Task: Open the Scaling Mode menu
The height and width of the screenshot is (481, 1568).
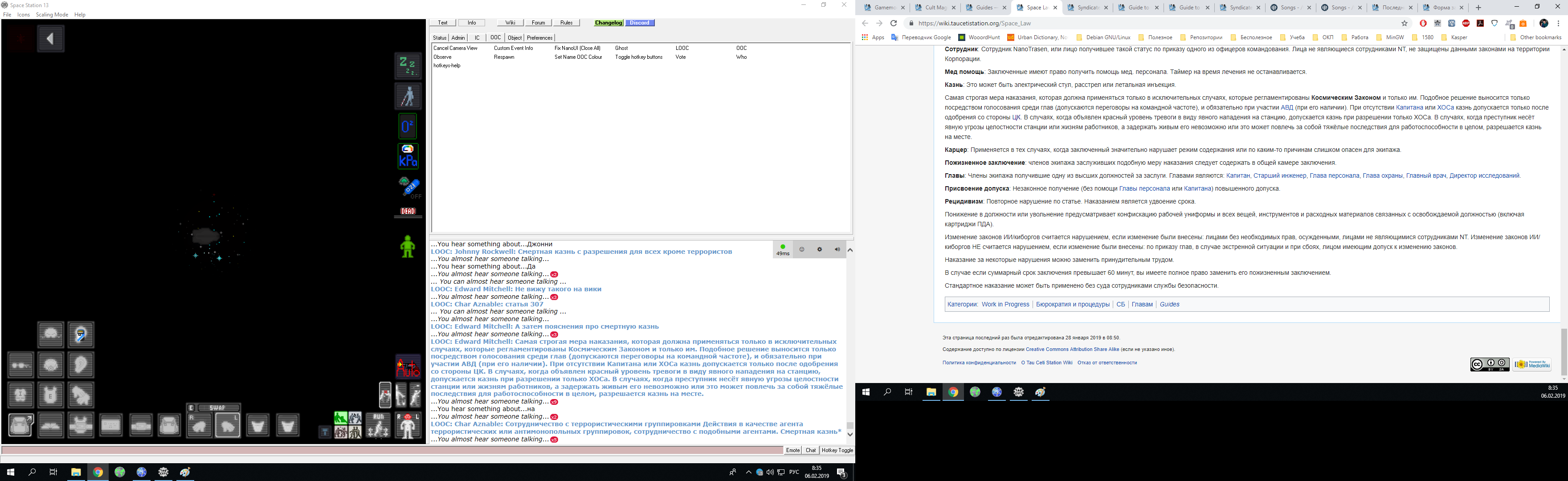Action: pos(52,15)
